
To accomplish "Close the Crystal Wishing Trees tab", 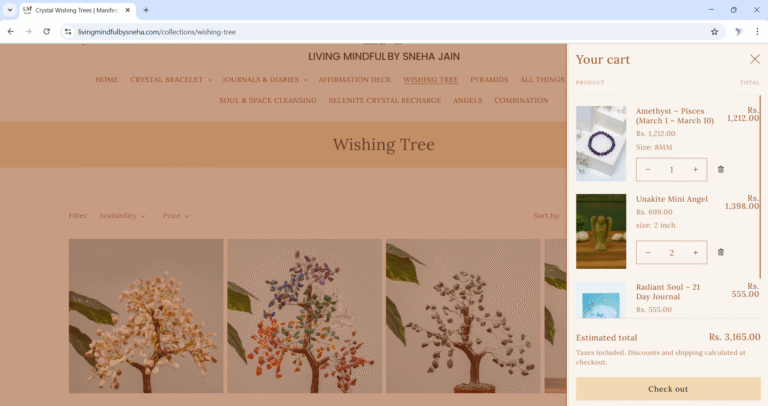I will (127, 10).
